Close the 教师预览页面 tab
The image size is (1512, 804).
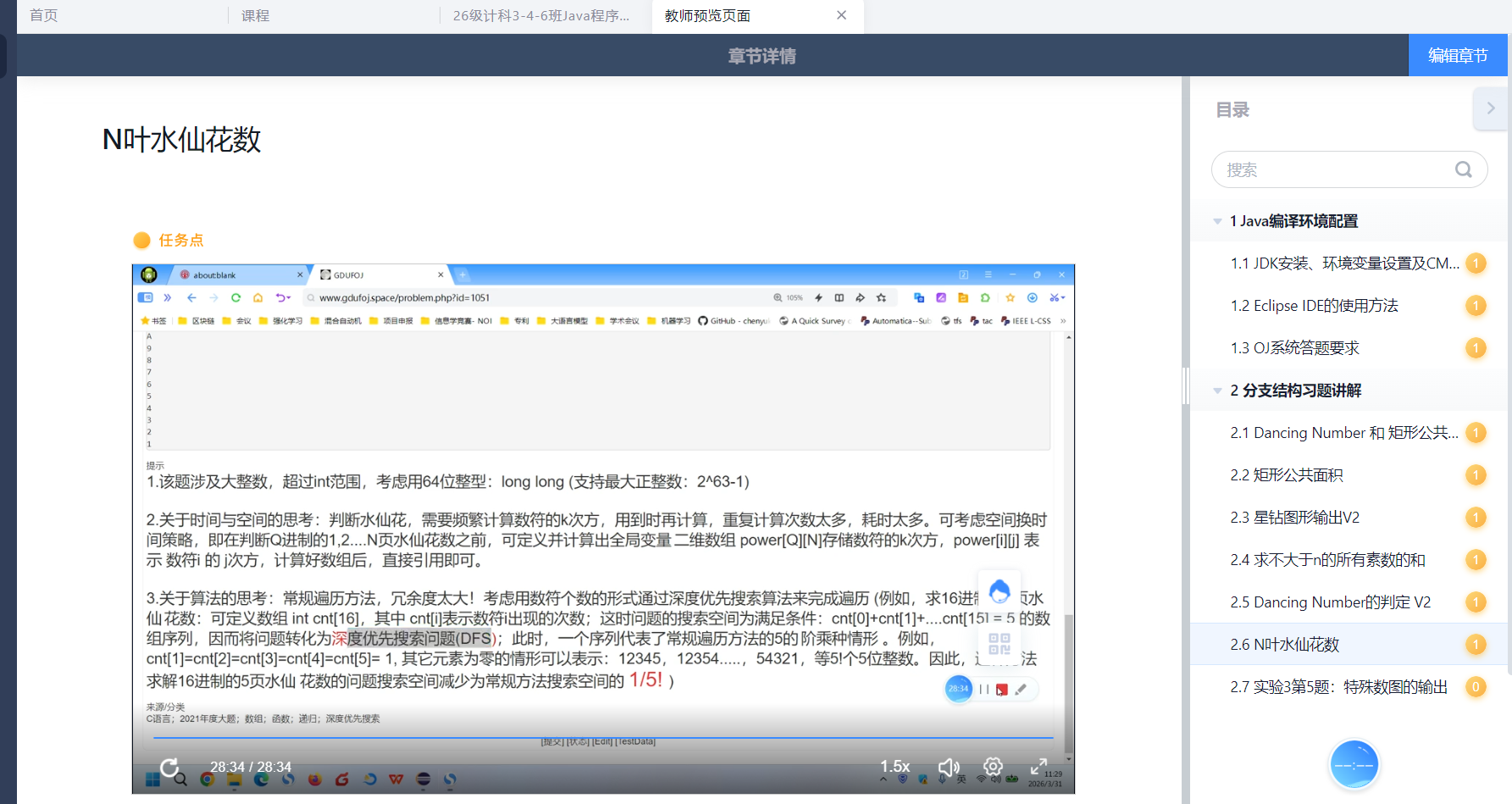click(841, 15)
